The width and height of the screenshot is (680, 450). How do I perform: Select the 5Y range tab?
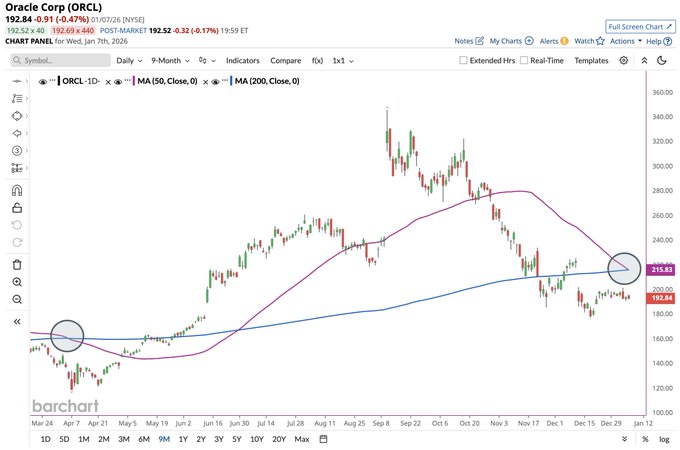[x=236, y=439]
